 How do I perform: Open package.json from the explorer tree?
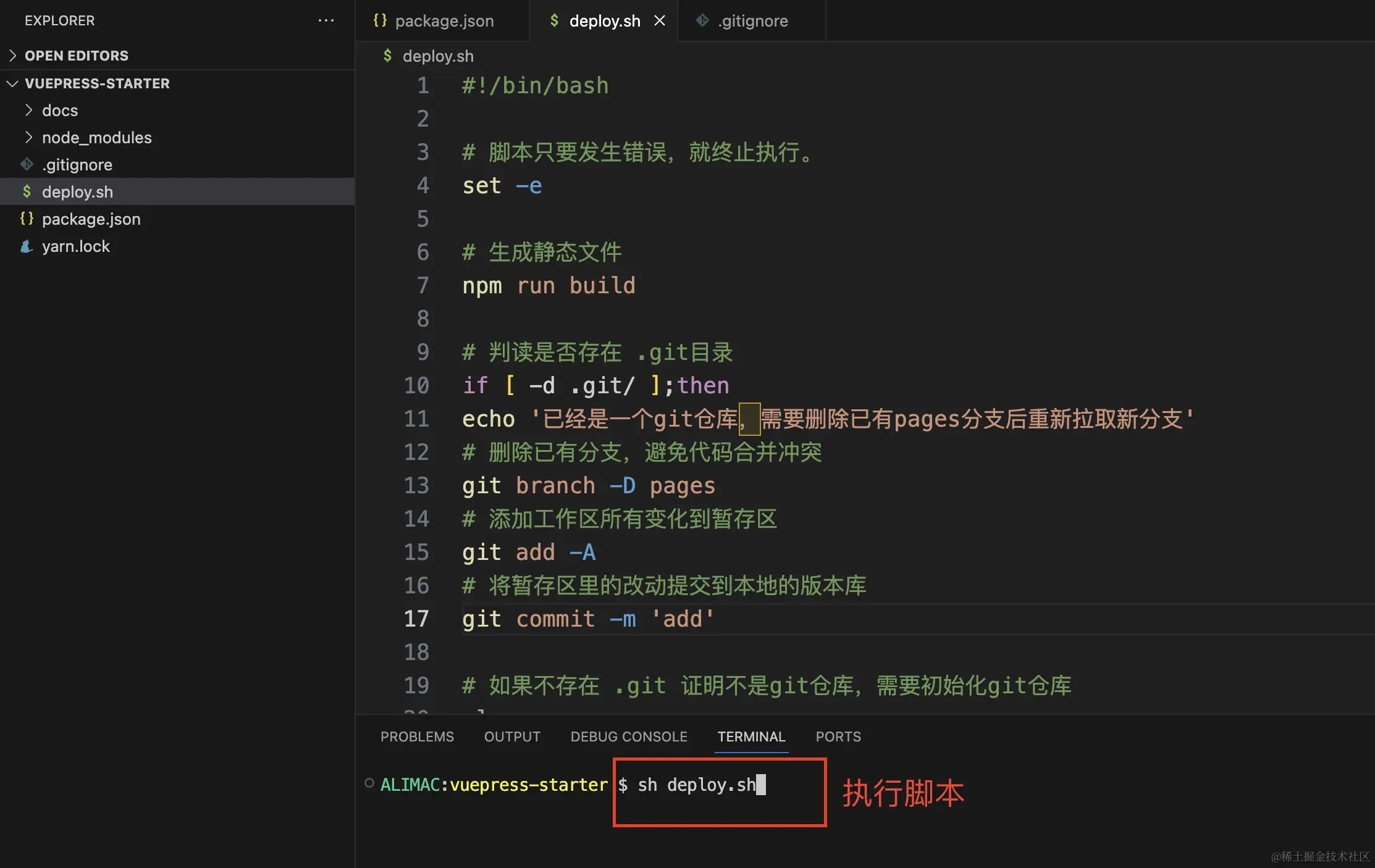[91, 219]
